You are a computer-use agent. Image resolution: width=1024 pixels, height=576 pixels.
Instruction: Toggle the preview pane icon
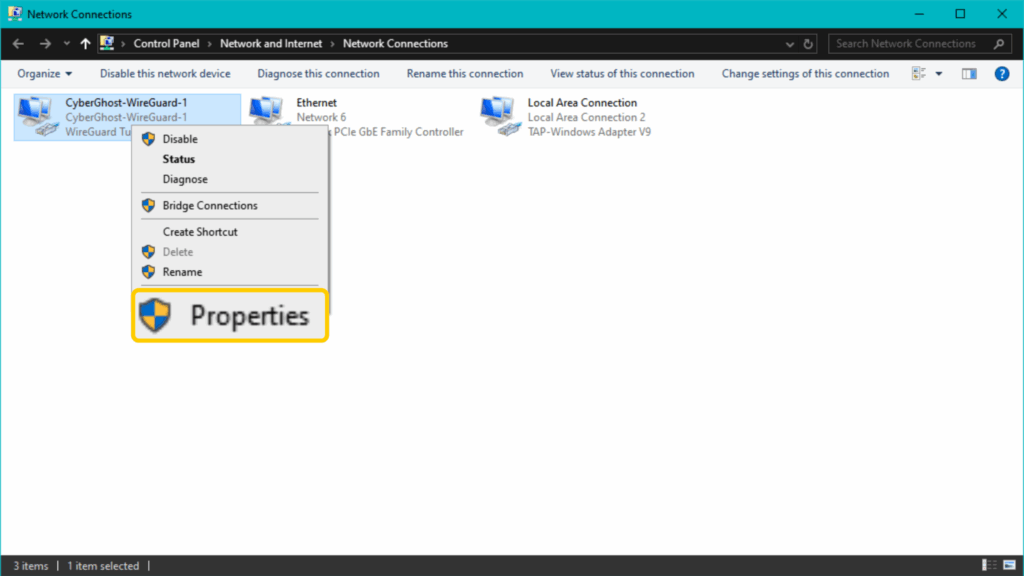(x=969, y=74)
